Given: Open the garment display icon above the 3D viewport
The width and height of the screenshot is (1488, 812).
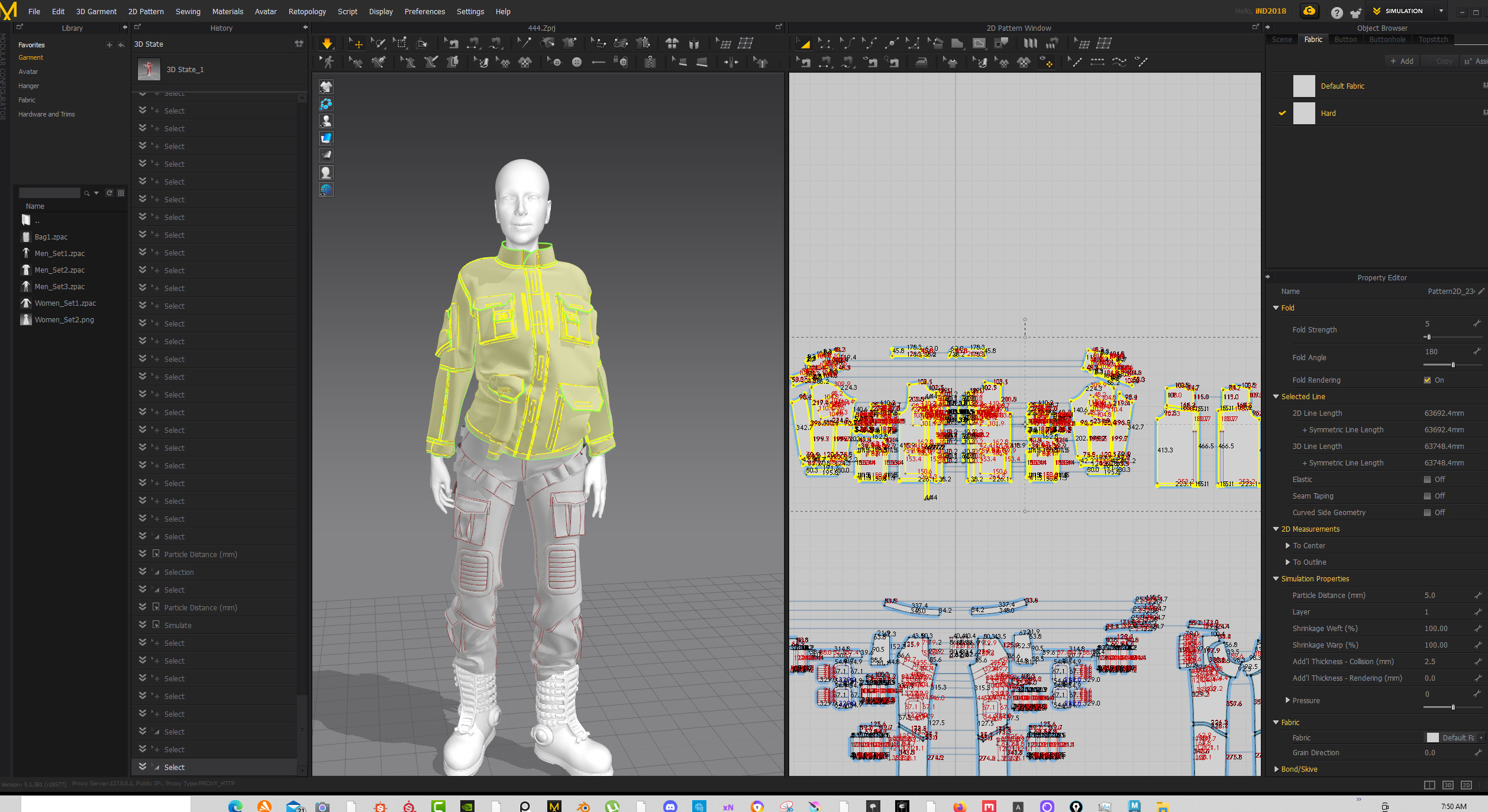Looking at the screenshot, I should 326,86.
